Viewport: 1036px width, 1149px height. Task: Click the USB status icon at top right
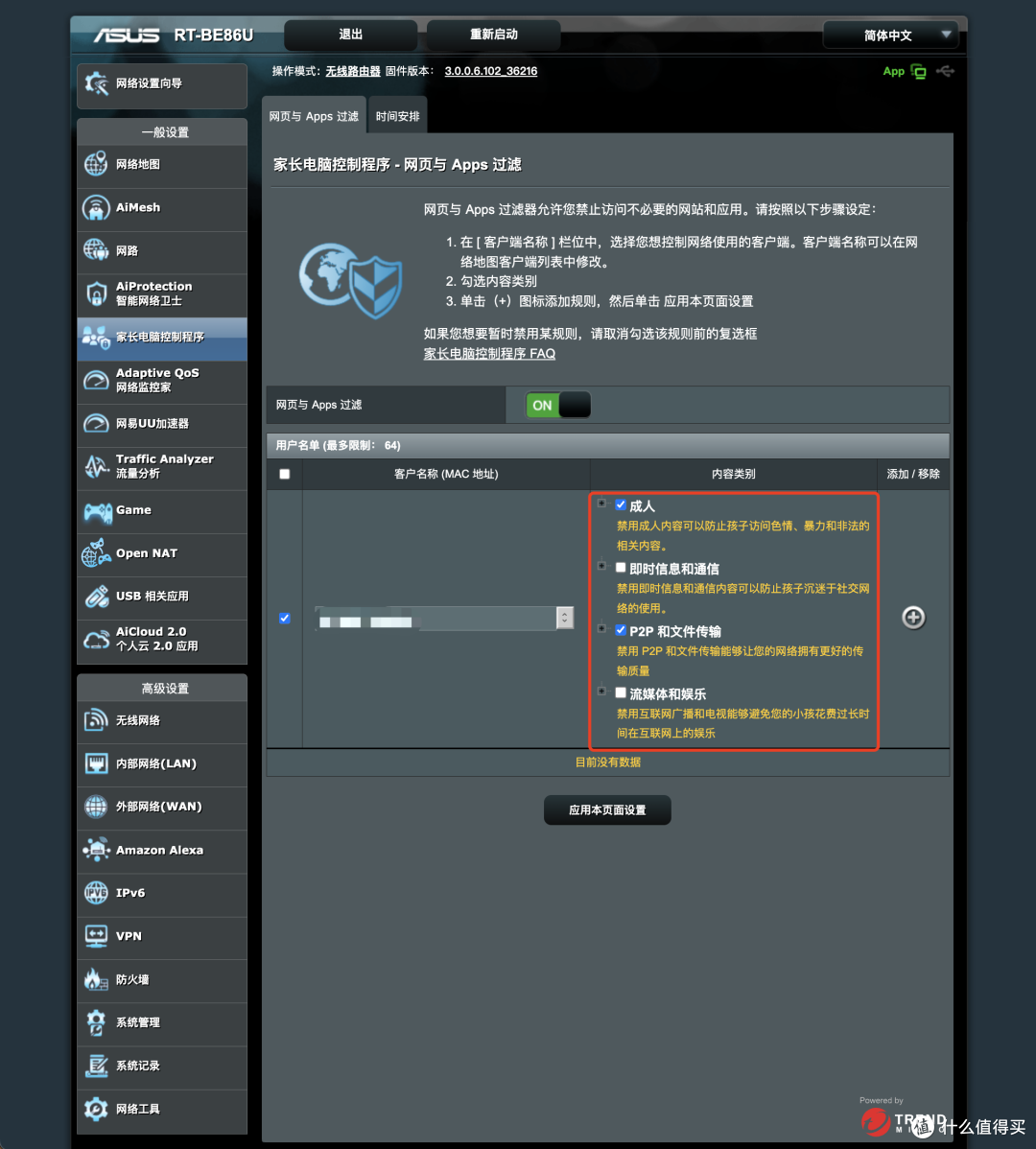[x=945, y=71]
